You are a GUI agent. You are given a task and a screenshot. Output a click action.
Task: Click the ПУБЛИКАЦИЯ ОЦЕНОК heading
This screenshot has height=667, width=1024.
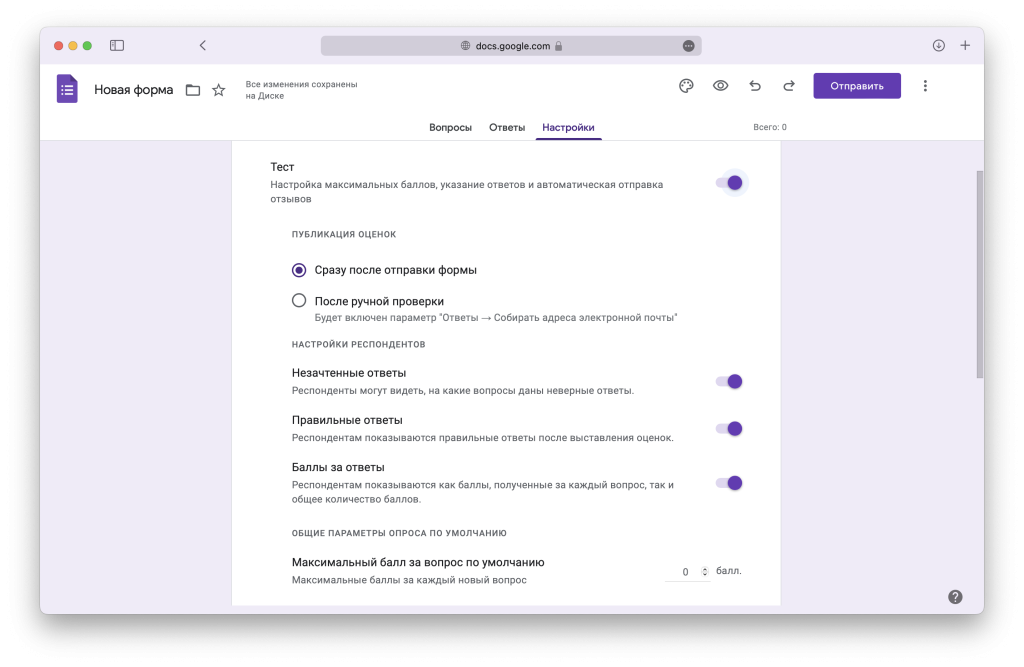pos(344,235)
